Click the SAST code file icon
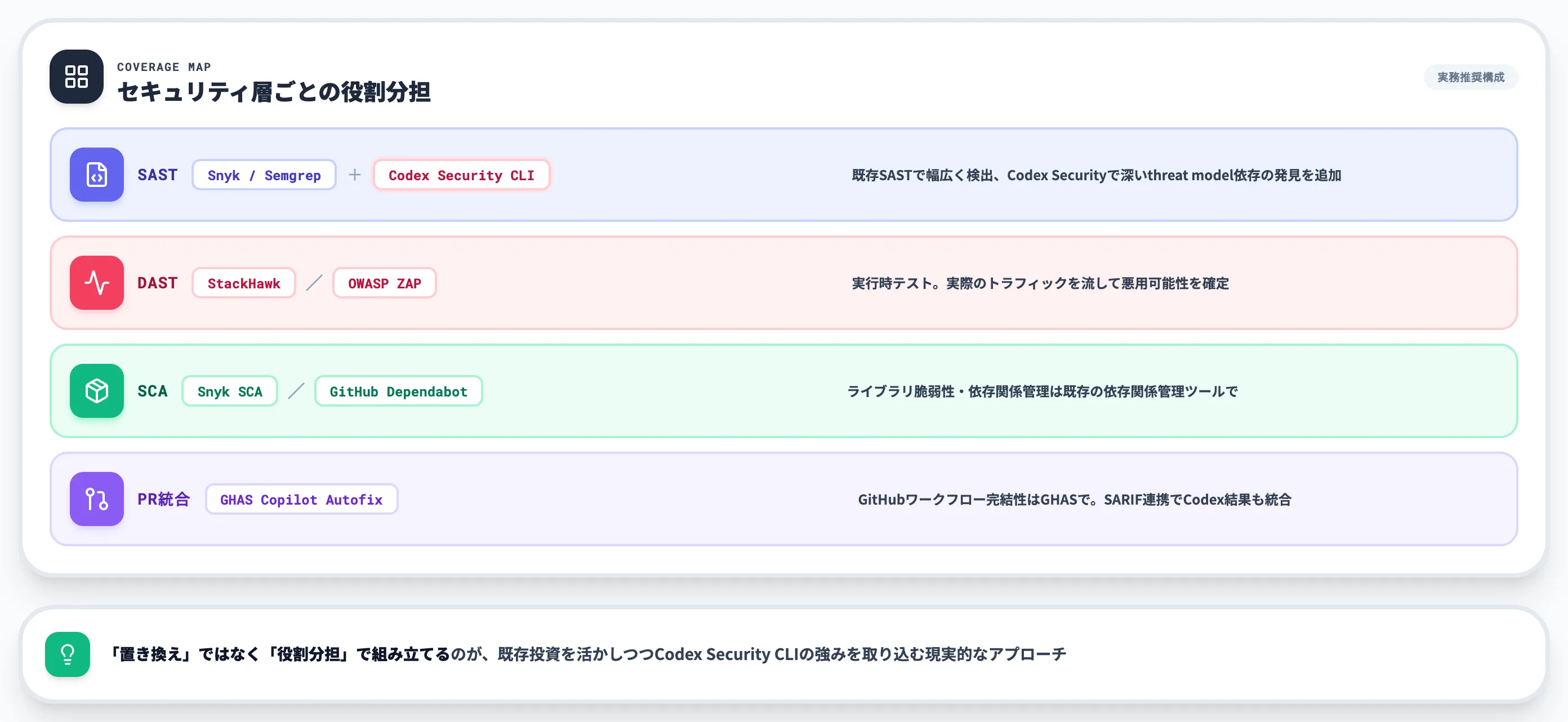 pos(97,175)
